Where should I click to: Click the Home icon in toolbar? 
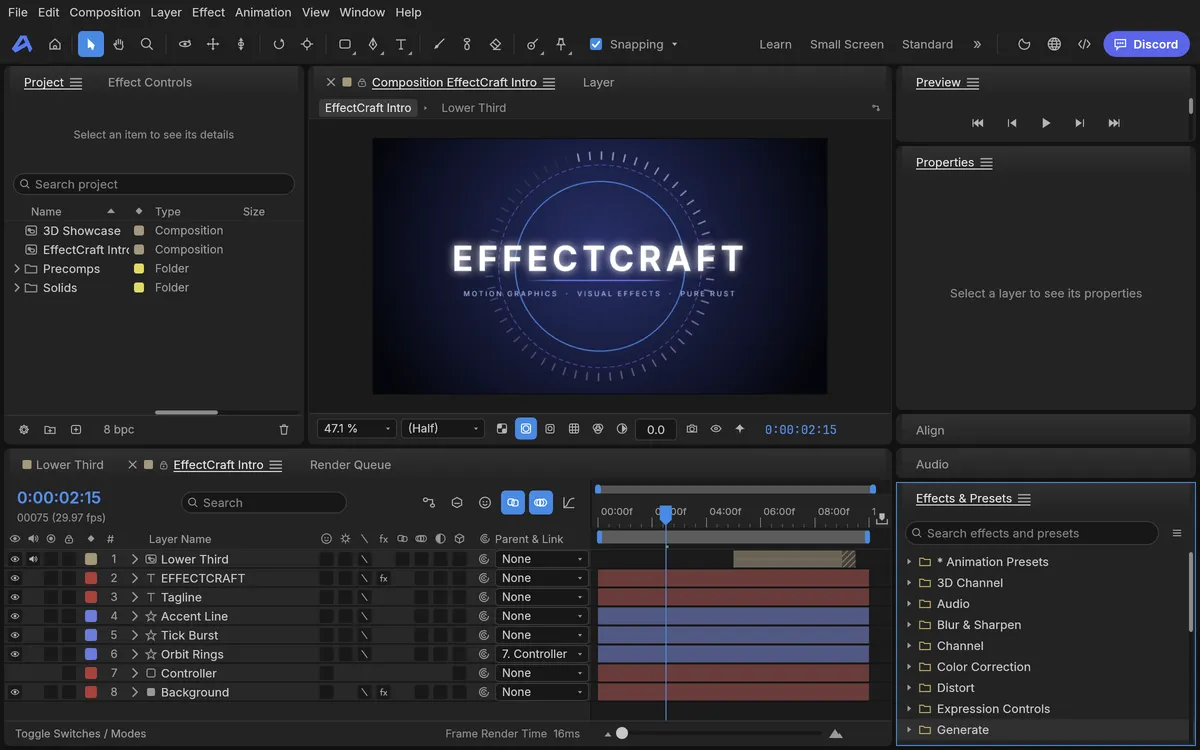click(55, 44)
